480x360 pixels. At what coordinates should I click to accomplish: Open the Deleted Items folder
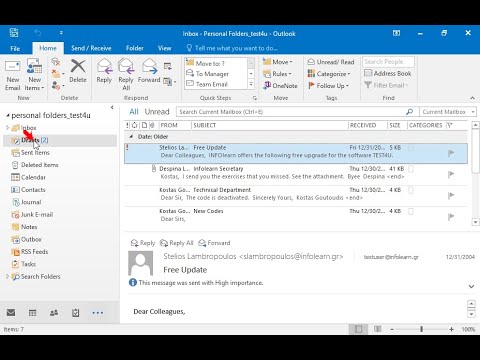(39, 165)
